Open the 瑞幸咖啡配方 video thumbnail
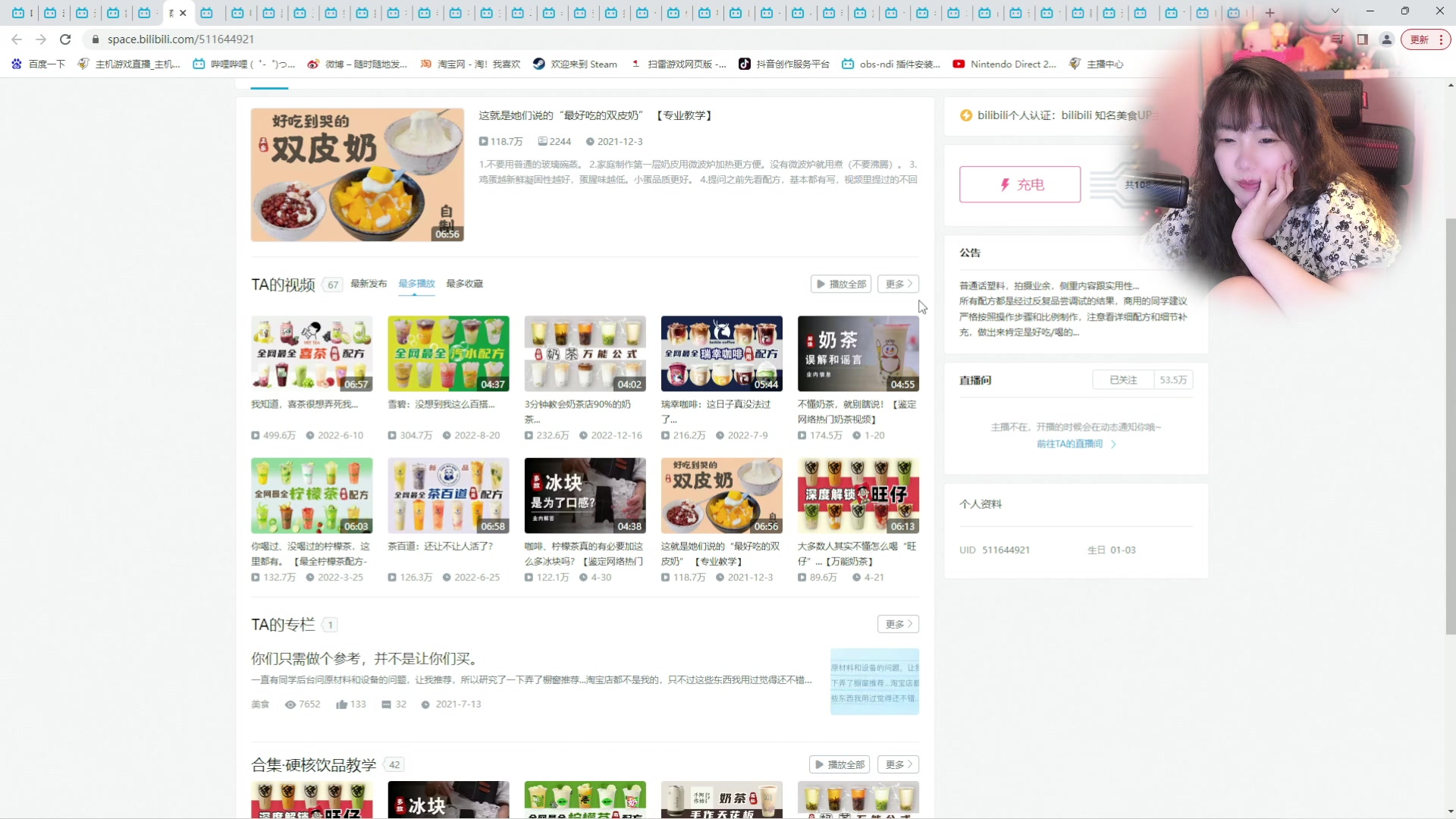Image resolution: width=1456 pixels, height=819 pixels. [721, 353]
